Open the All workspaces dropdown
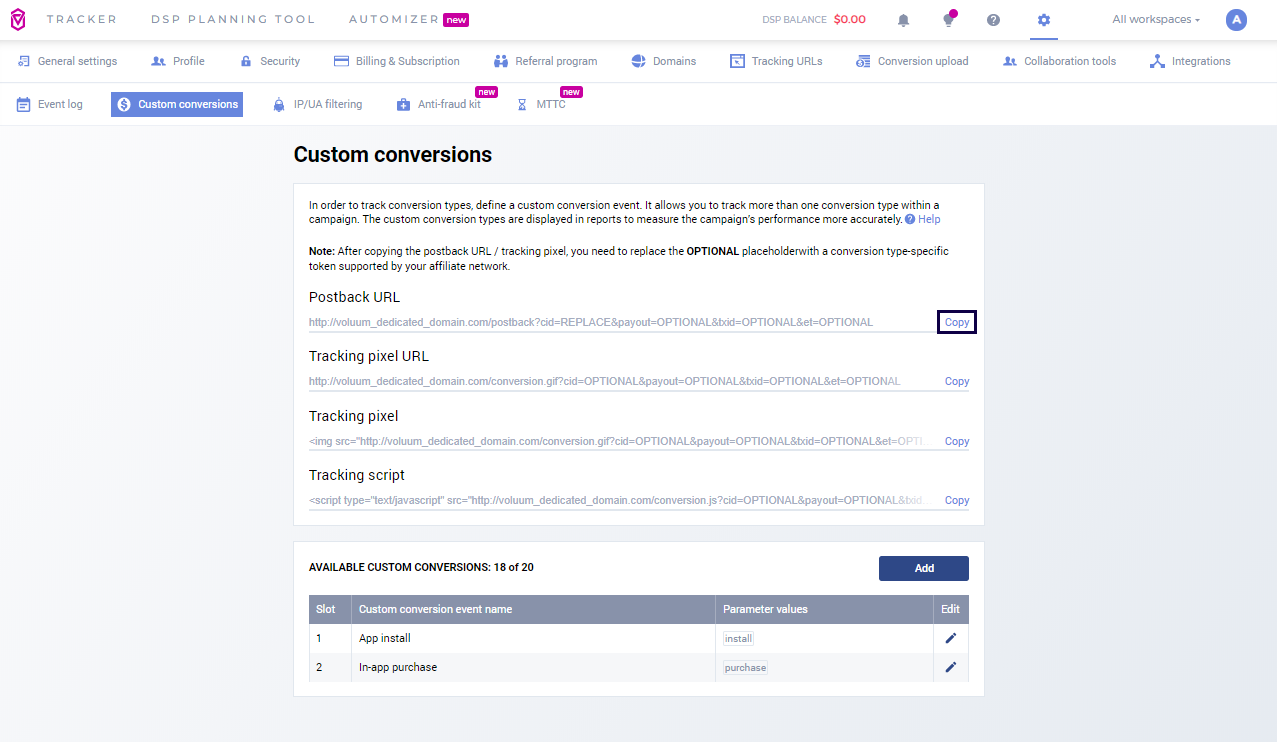 point(1155,19)
